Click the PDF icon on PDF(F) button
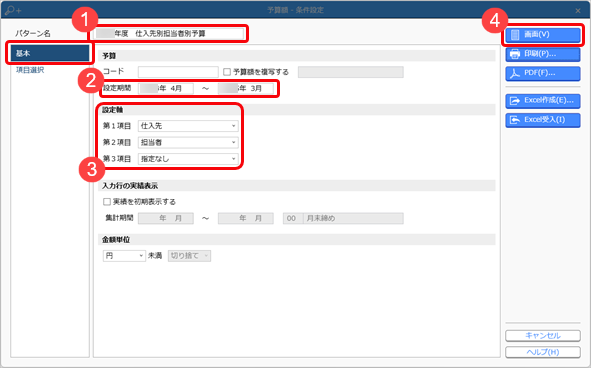The image size is (591, 368). coord(515,73)
